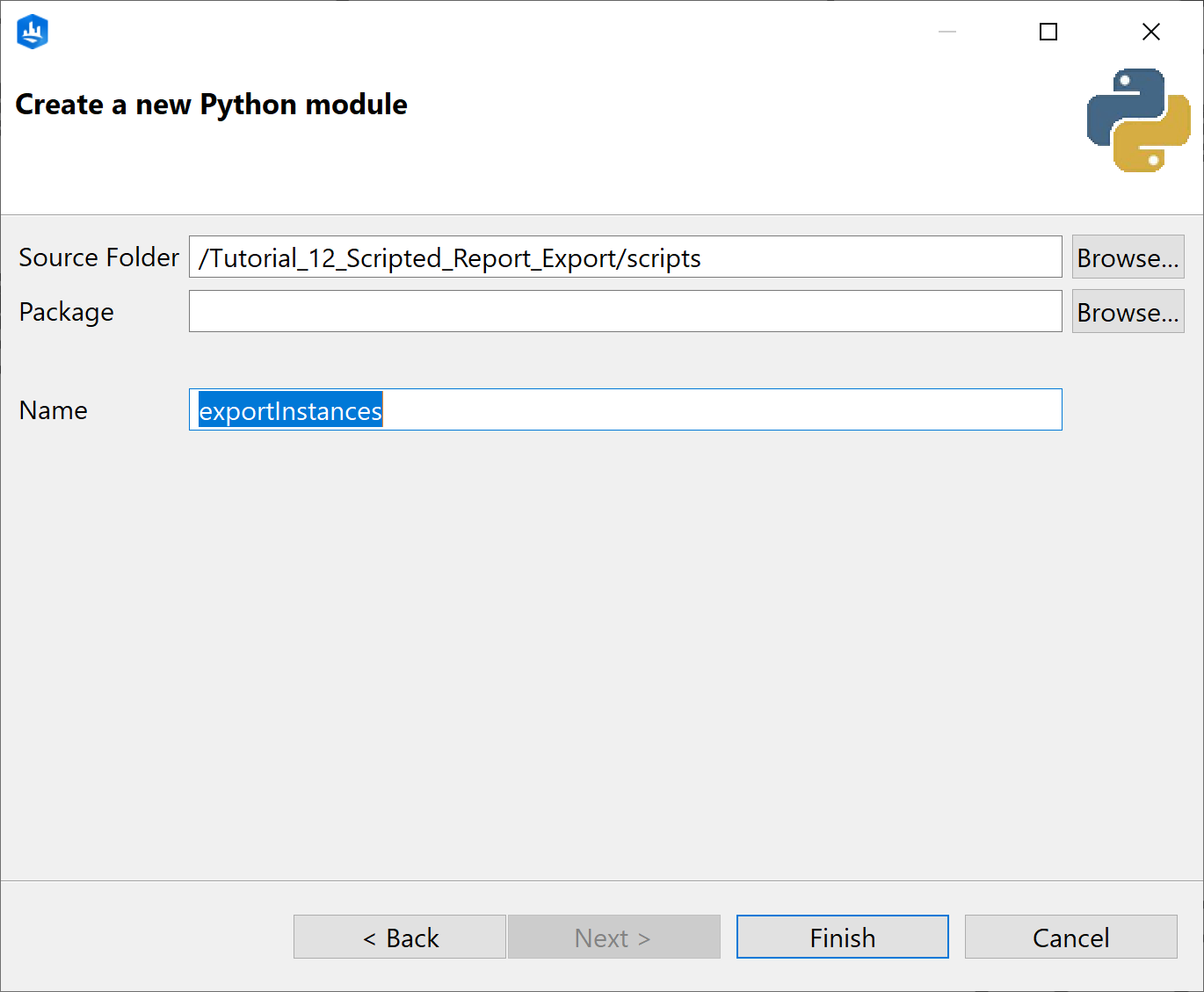Maximize the dialog window
The image size is (1204, 992).
coord(1048,32)
